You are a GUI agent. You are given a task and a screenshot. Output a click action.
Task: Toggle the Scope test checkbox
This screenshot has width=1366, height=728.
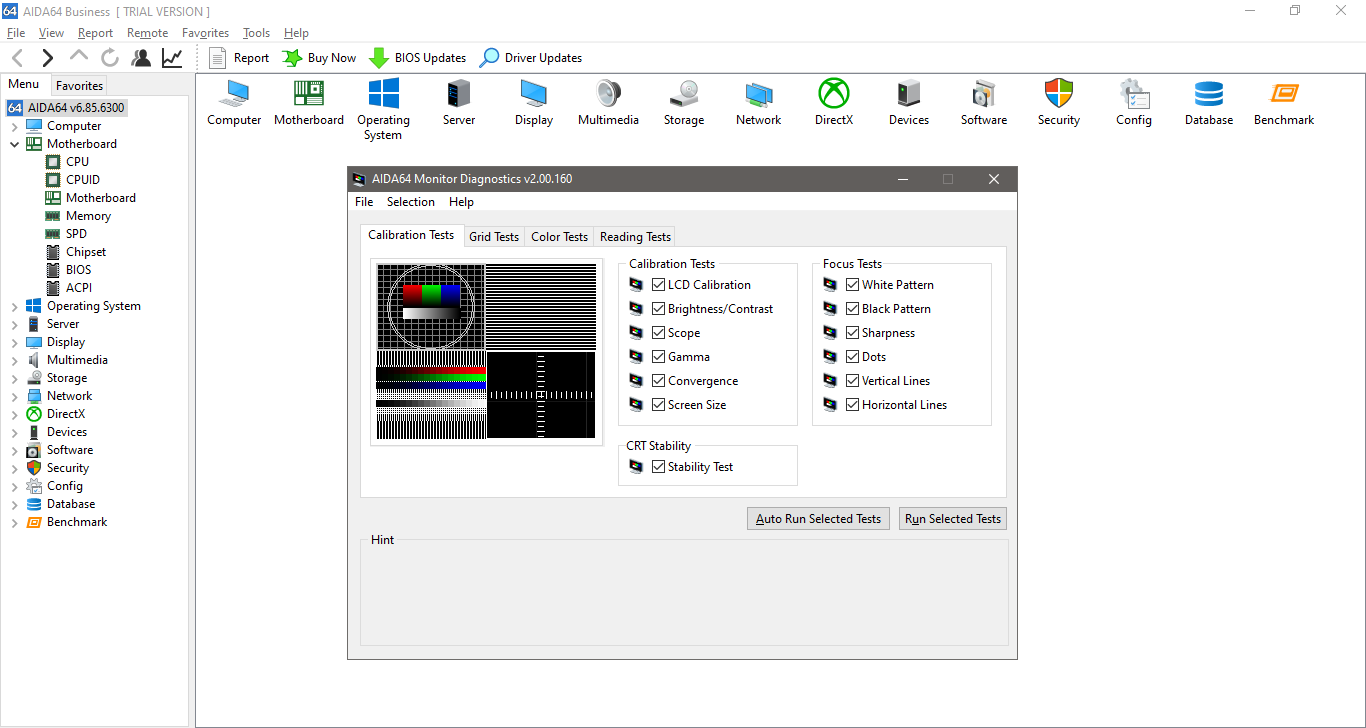point(658,333)
